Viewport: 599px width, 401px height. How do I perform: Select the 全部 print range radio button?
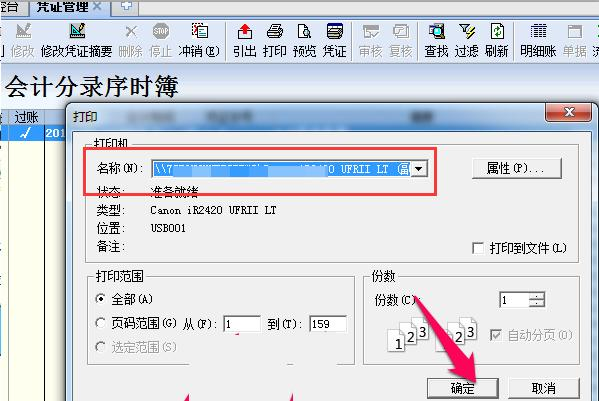pos(100,299)
